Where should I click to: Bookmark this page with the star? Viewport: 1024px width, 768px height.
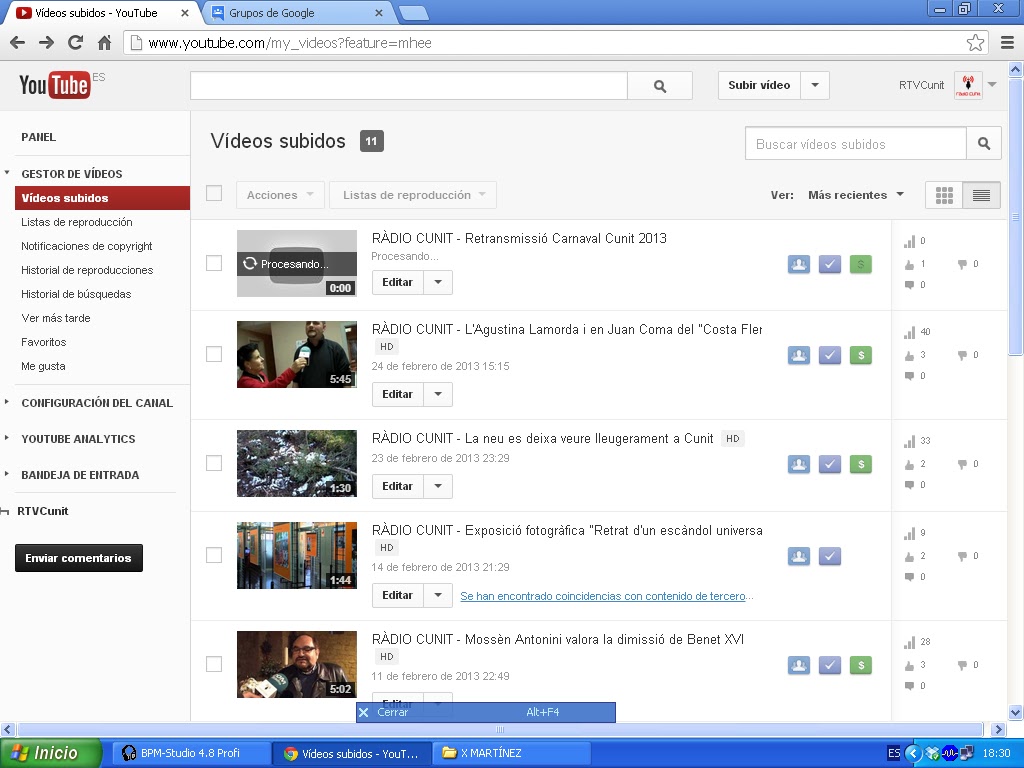(975, 43)
